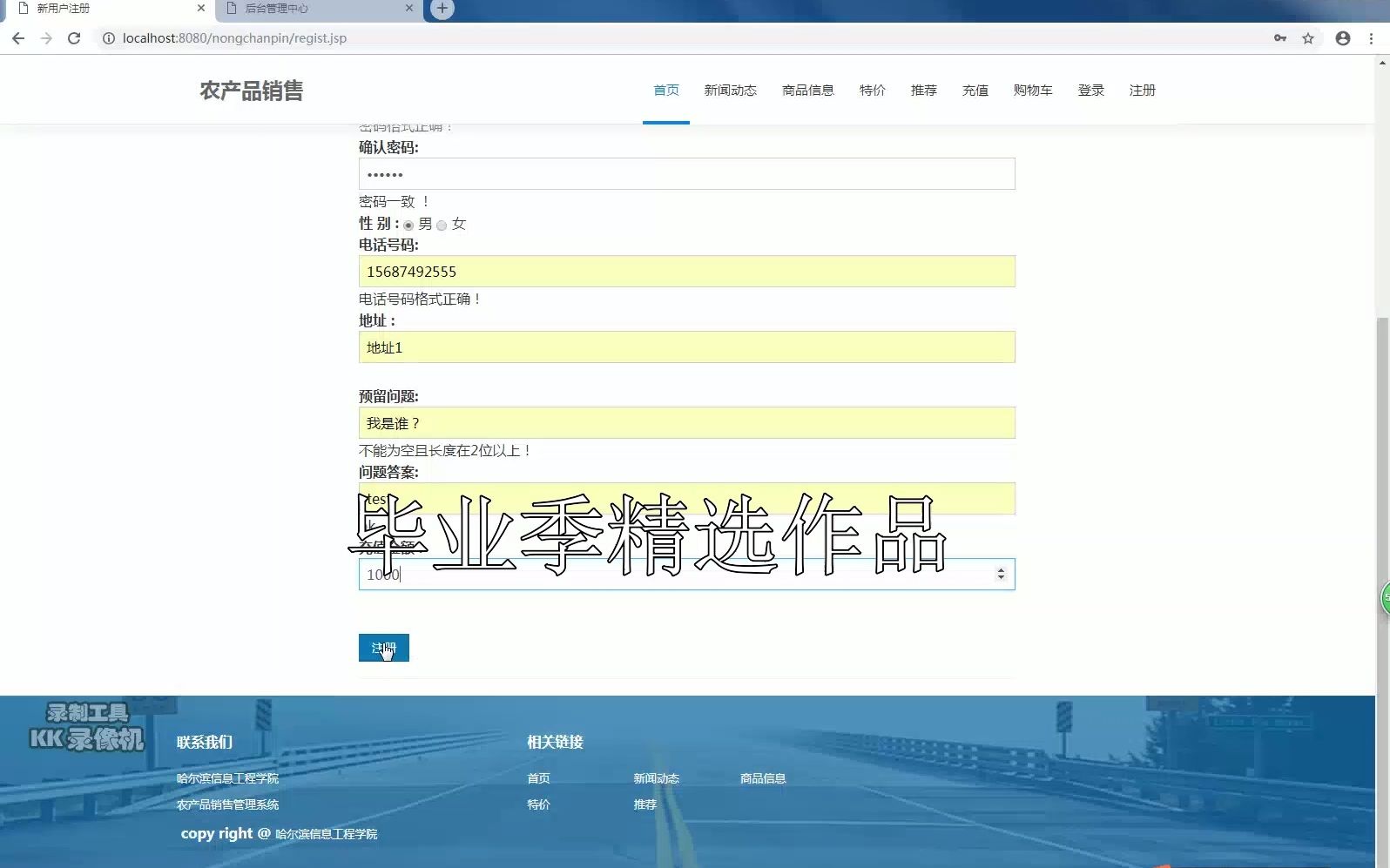Click the 不能为空且长度在2位以上！ hint text
This screenshot has height=868, width=1390.
(445, 451)
